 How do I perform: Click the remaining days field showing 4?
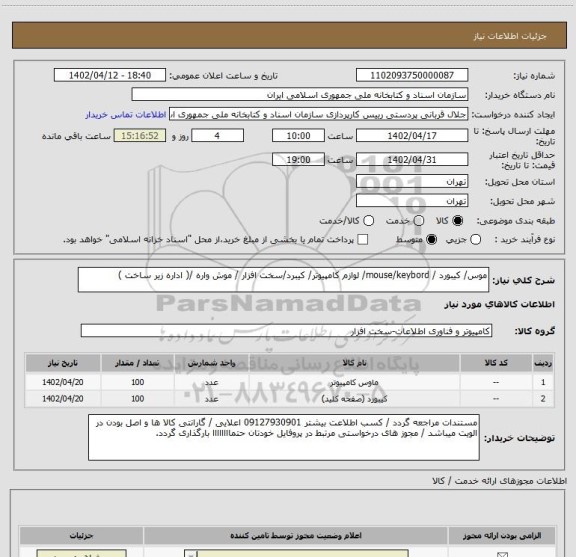click(x=217, y=136)
